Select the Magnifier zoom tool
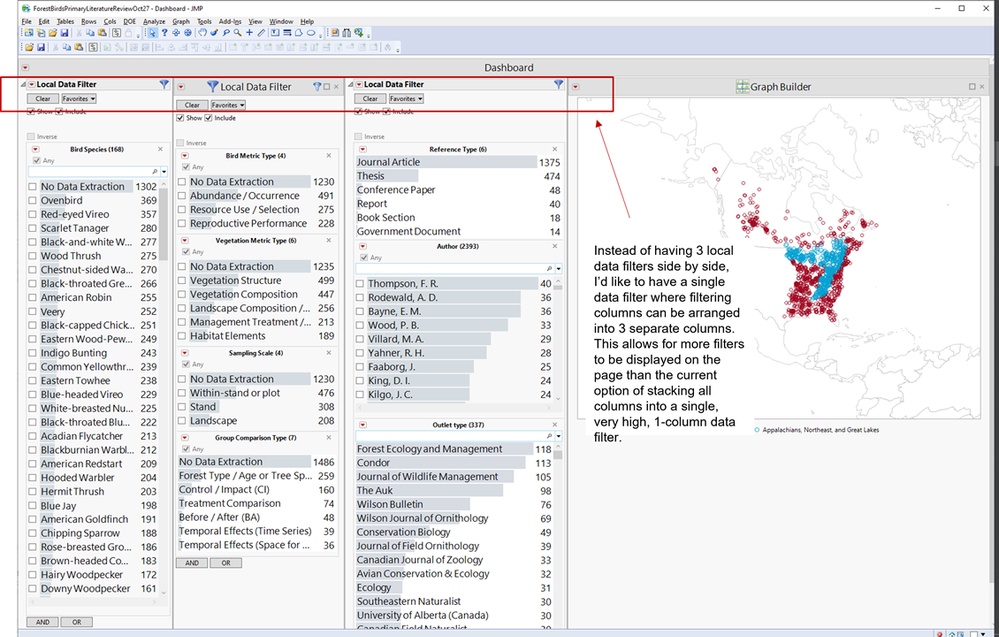The width and height of the screenshot is (999, 637). point(237,33)
